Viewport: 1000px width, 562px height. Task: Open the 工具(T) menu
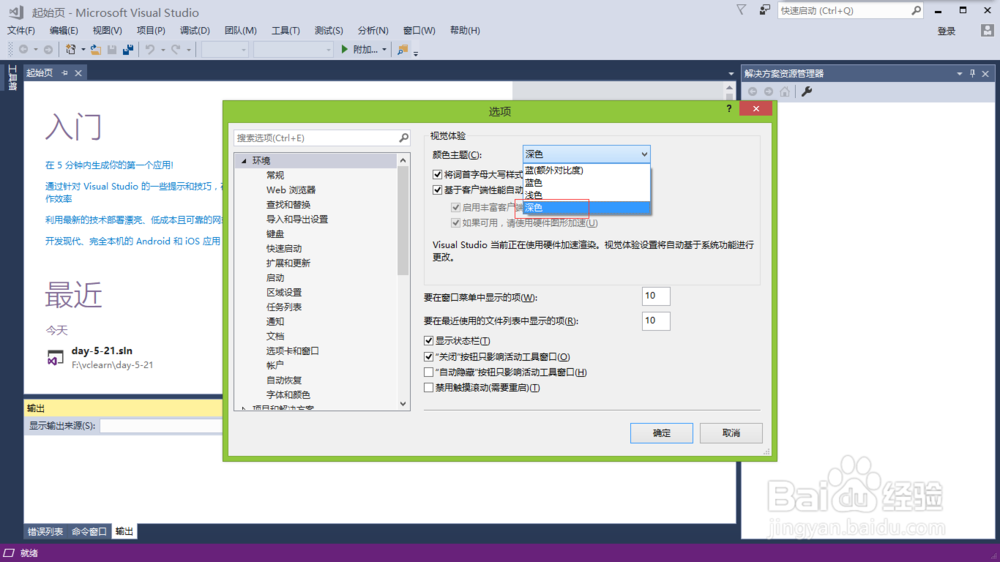click(x=285, y=30)
